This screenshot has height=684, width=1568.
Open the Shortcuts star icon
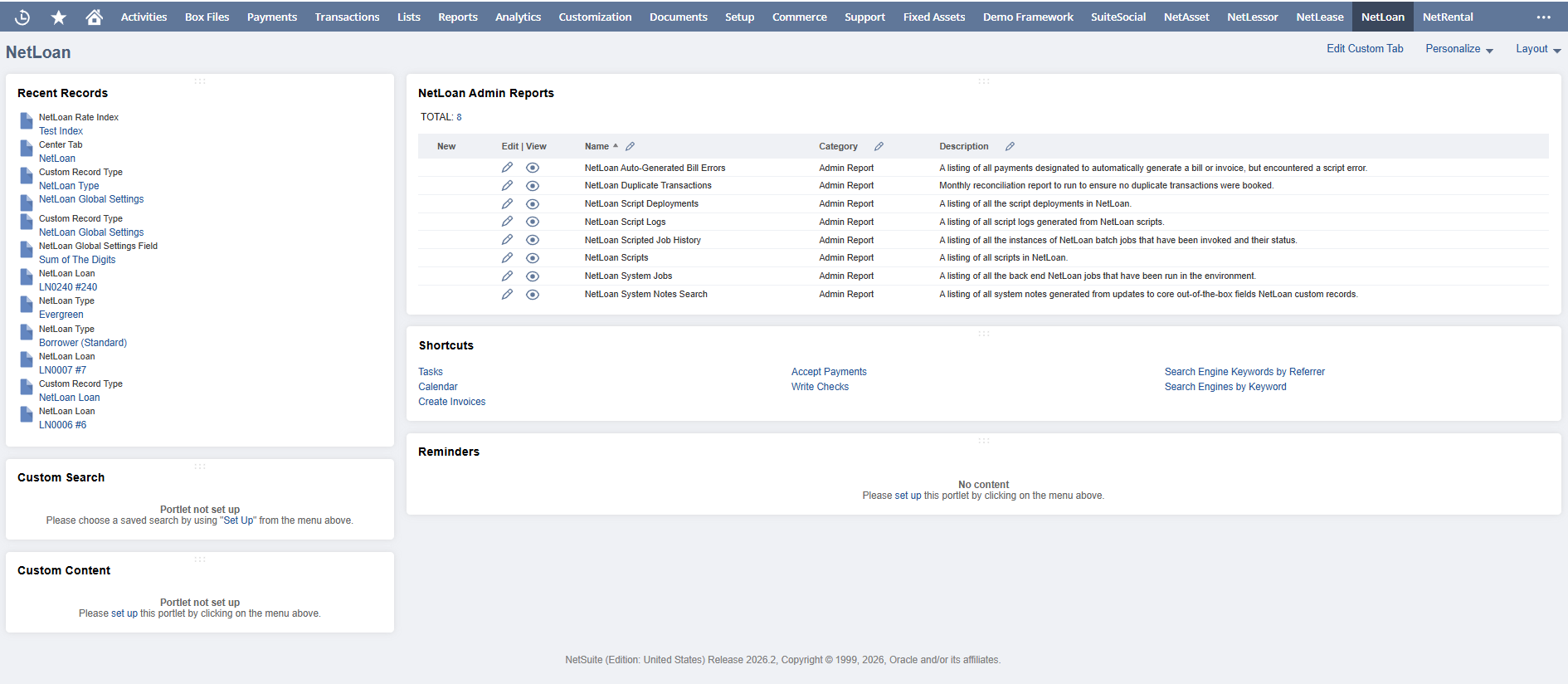(x=58, y=17)
